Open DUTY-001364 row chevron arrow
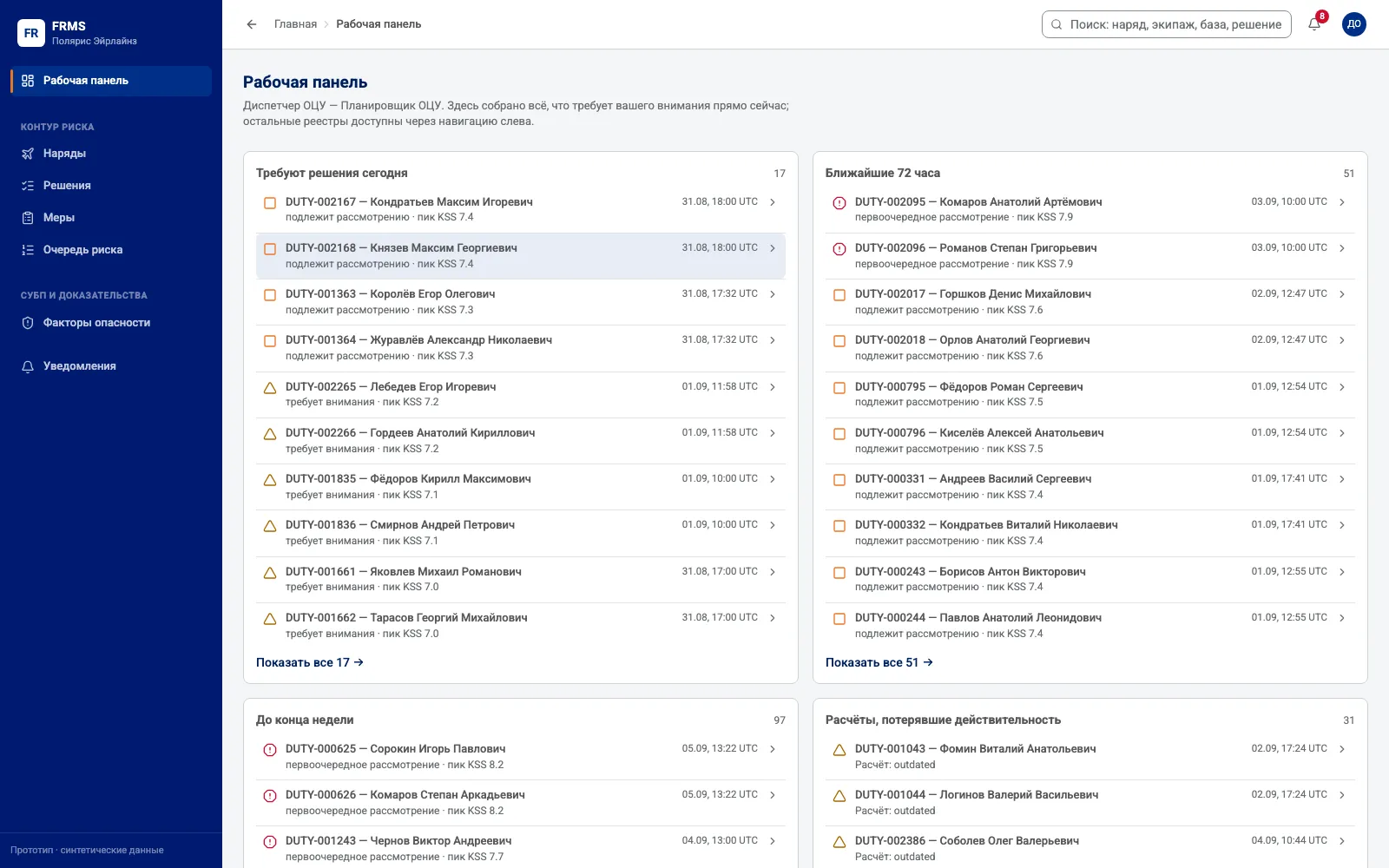 pyautogui.click(x=773, y=340)
